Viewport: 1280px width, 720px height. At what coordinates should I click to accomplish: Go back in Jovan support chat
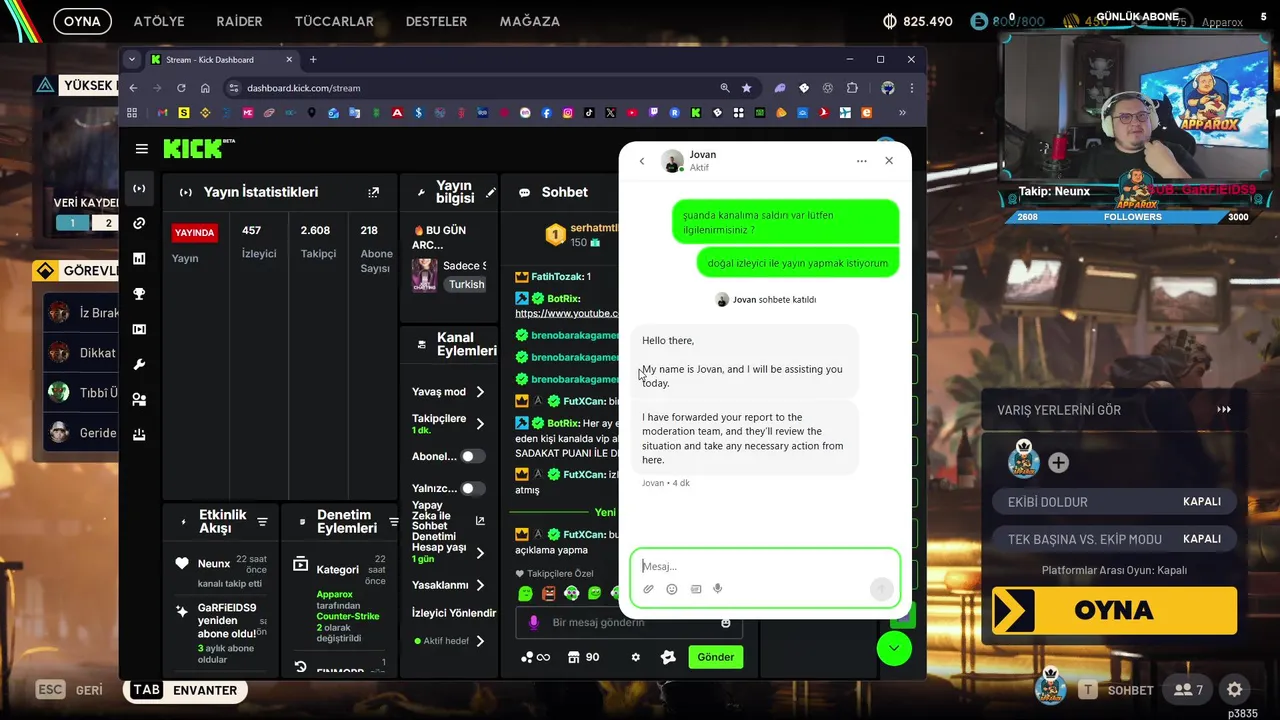point(642,161)
